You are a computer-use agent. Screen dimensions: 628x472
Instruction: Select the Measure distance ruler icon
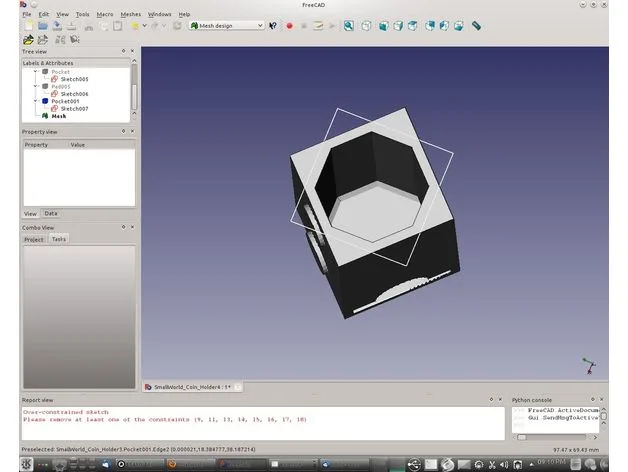click(x=476, y=26)
